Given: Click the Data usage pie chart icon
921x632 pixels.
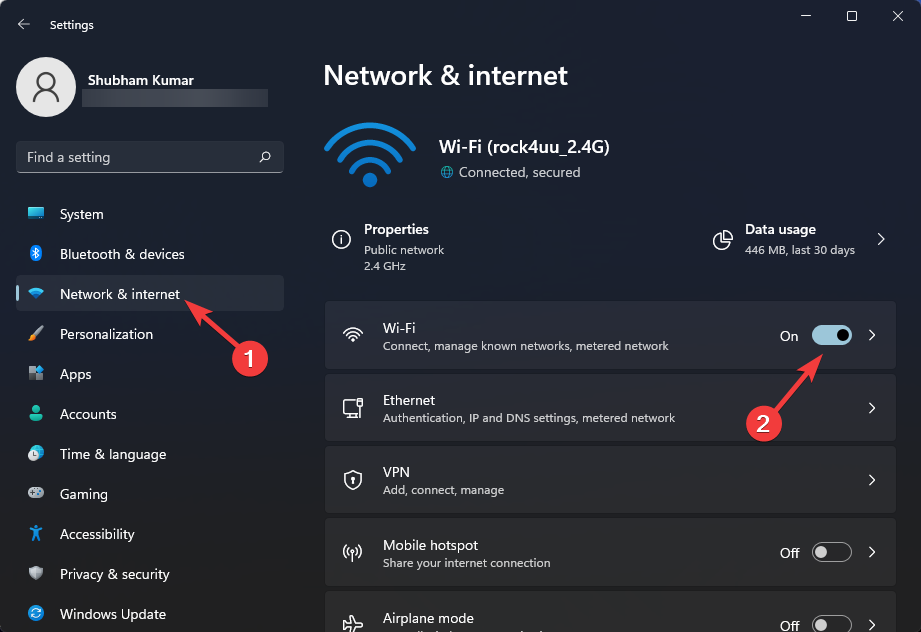Looking at the screenshot, I should (x=723, y=240).
